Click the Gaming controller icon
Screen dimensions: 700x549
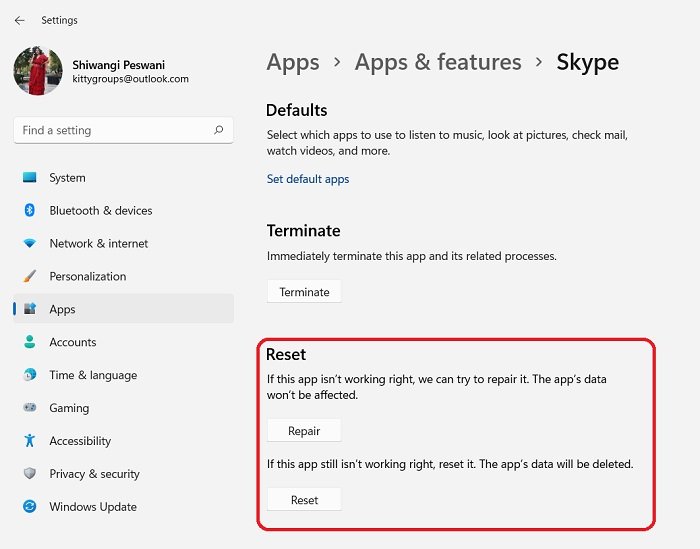pyautogui.click(x=29, y=407)
